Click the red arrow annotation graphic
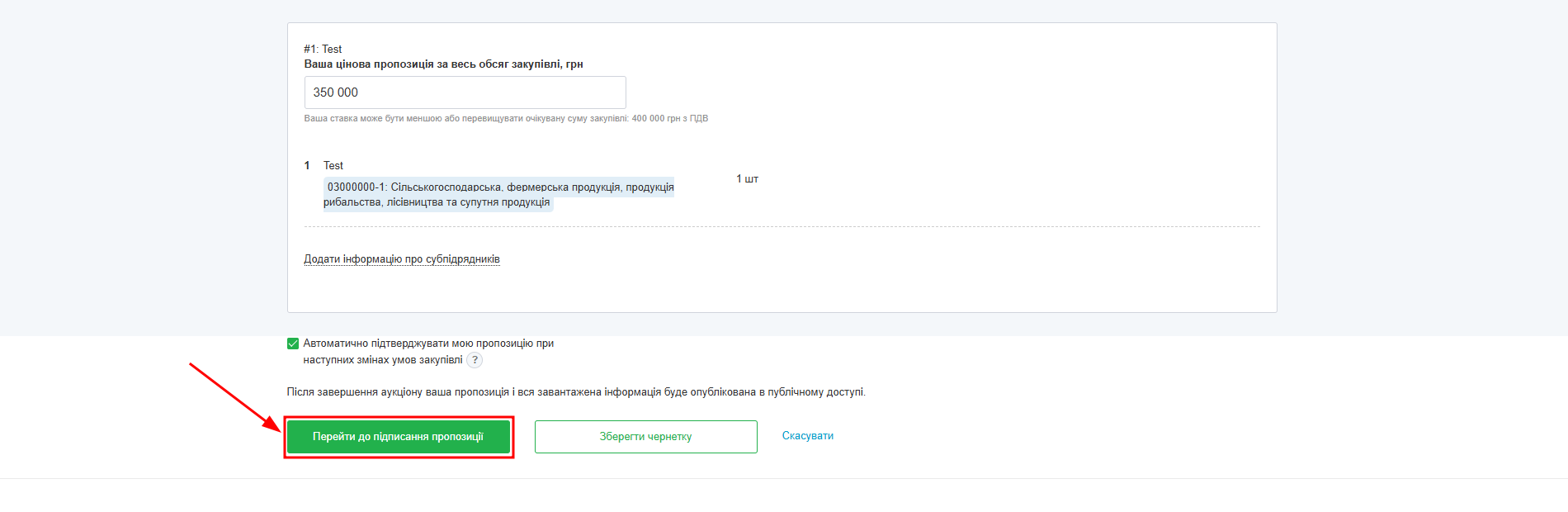The width and height of the screenshot is (1568, 512). coord(233,396)
